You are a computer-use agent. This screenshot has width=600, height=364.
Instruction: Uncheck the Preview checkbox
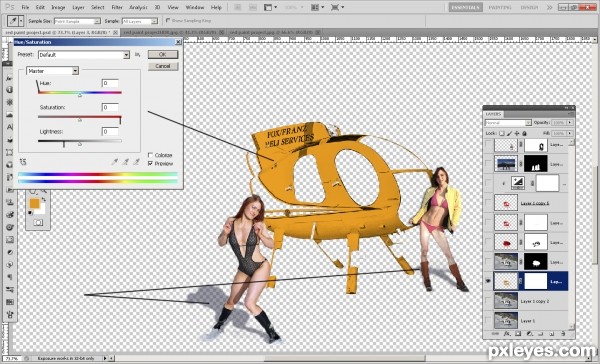pyautogui.click(x=150, y=163)
